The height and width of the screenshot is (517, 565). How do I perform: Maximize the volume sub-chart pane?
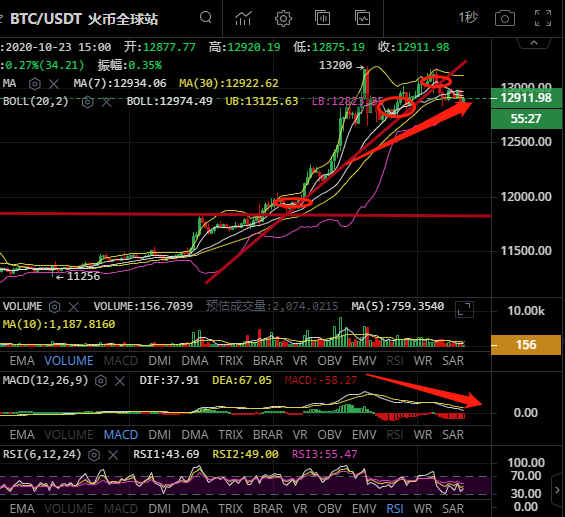(464, 309)
